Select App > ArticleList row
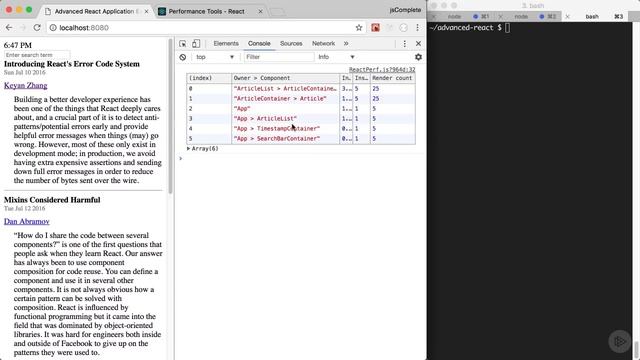 point(301,119)
